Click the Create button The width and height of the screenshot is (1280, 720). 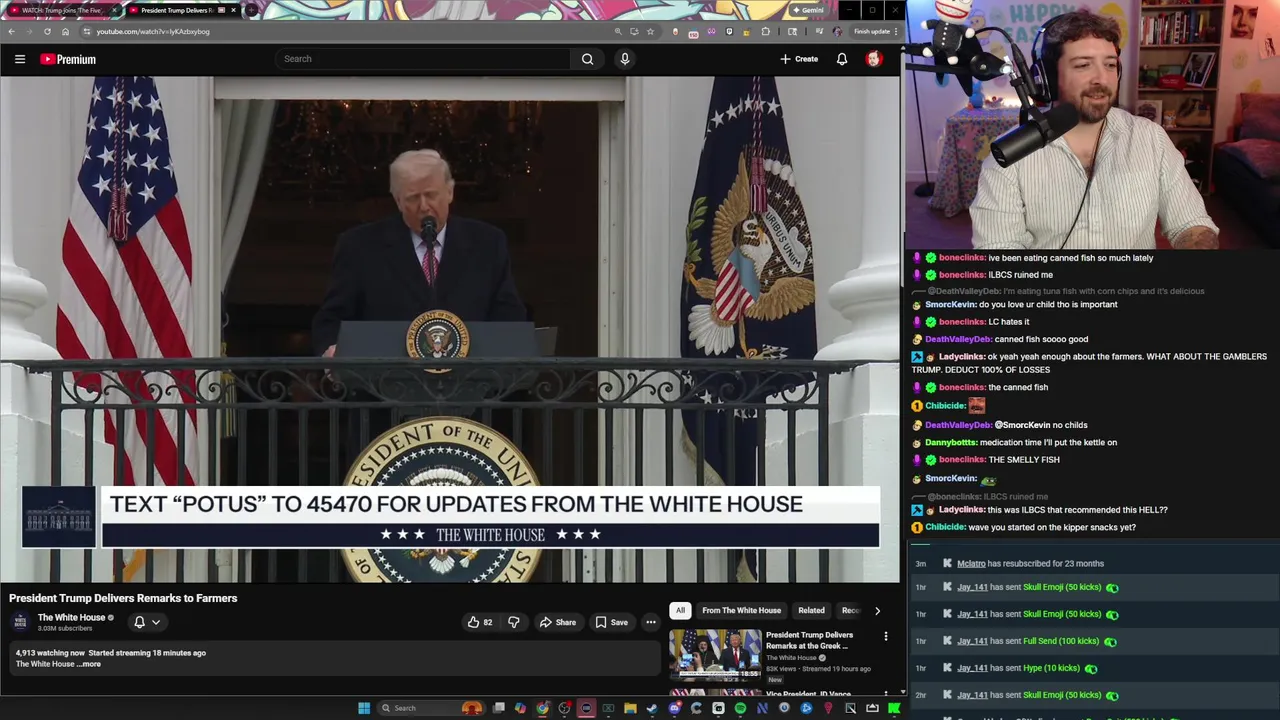(799, 59)
